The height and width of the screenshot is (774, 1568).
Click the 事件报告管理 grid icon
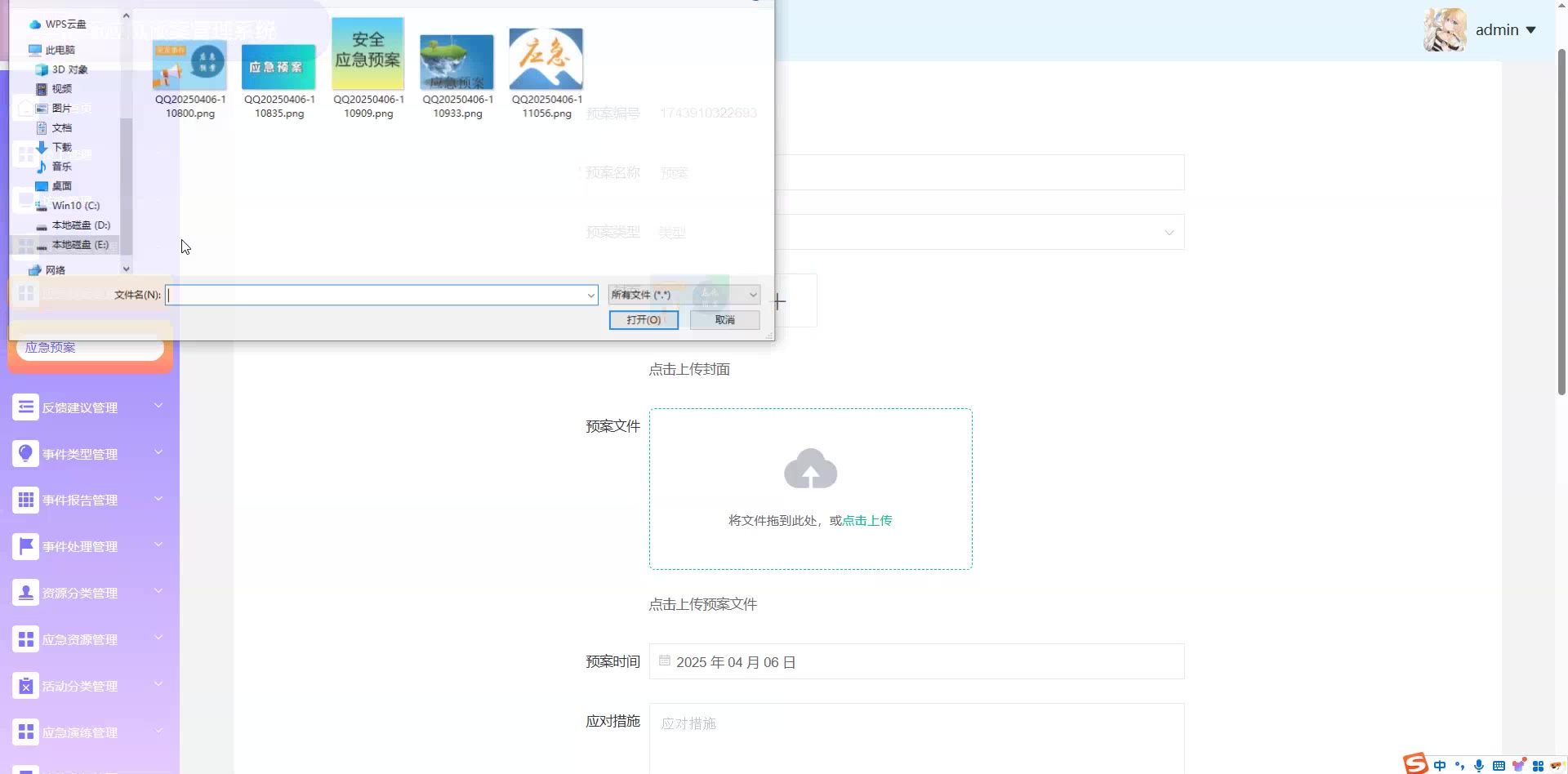[x=25, y=499]
